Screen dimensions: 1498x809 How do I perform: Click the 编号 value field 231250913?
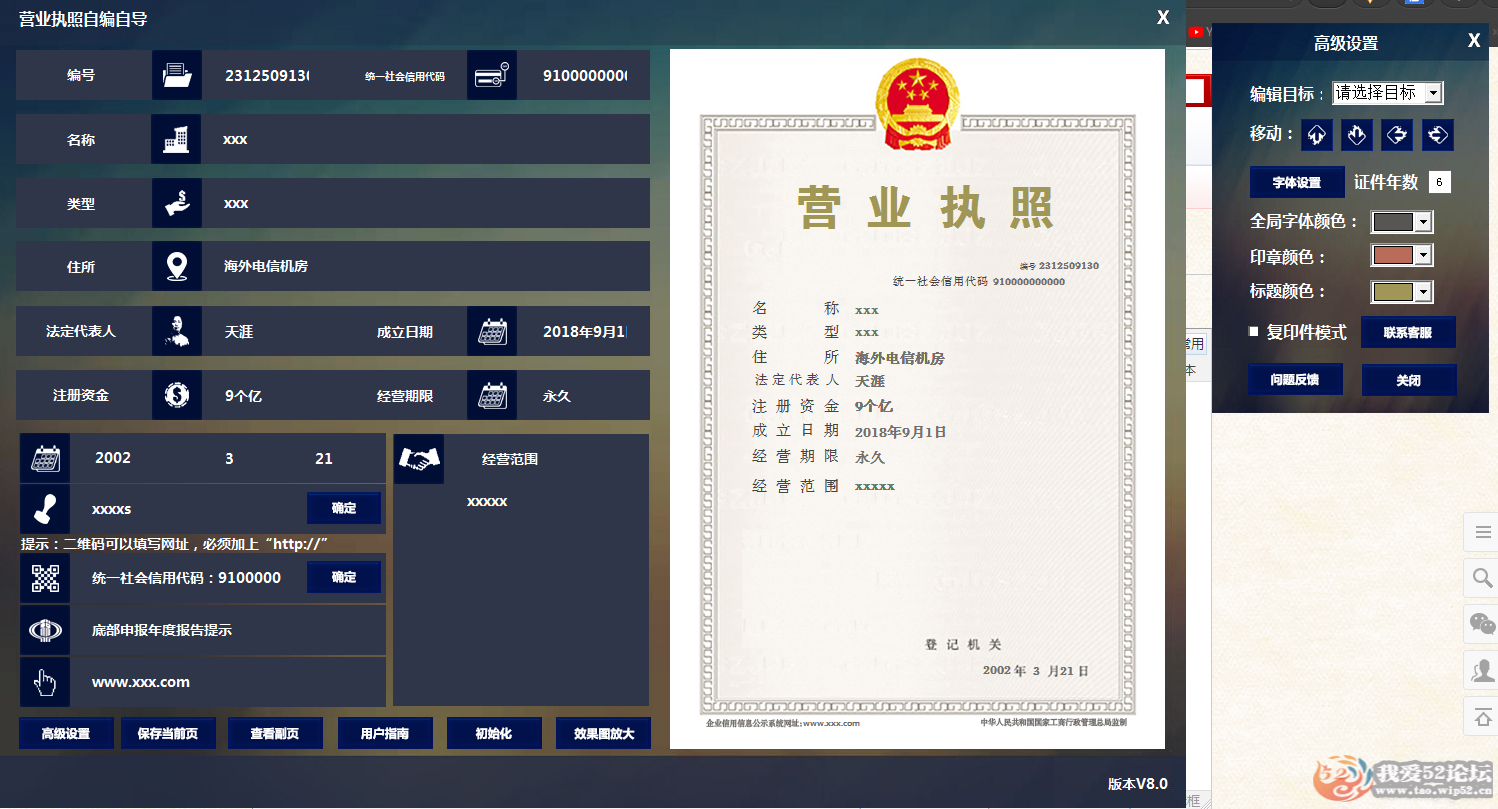click(x=267, y=76)
